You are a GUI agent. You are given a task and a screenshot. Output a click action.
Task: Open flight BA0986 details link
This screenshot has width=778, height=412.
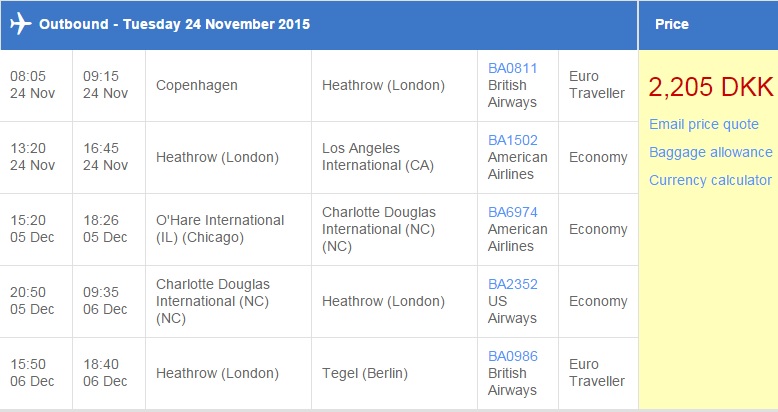[x=513, y=356]
